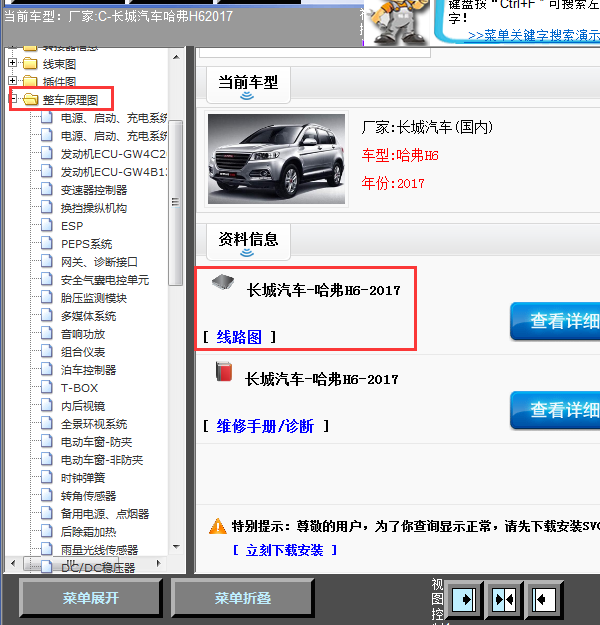Open the 组合仪表 diagram
The width and height of the screenshot is (600, 625).
[83, 352]
